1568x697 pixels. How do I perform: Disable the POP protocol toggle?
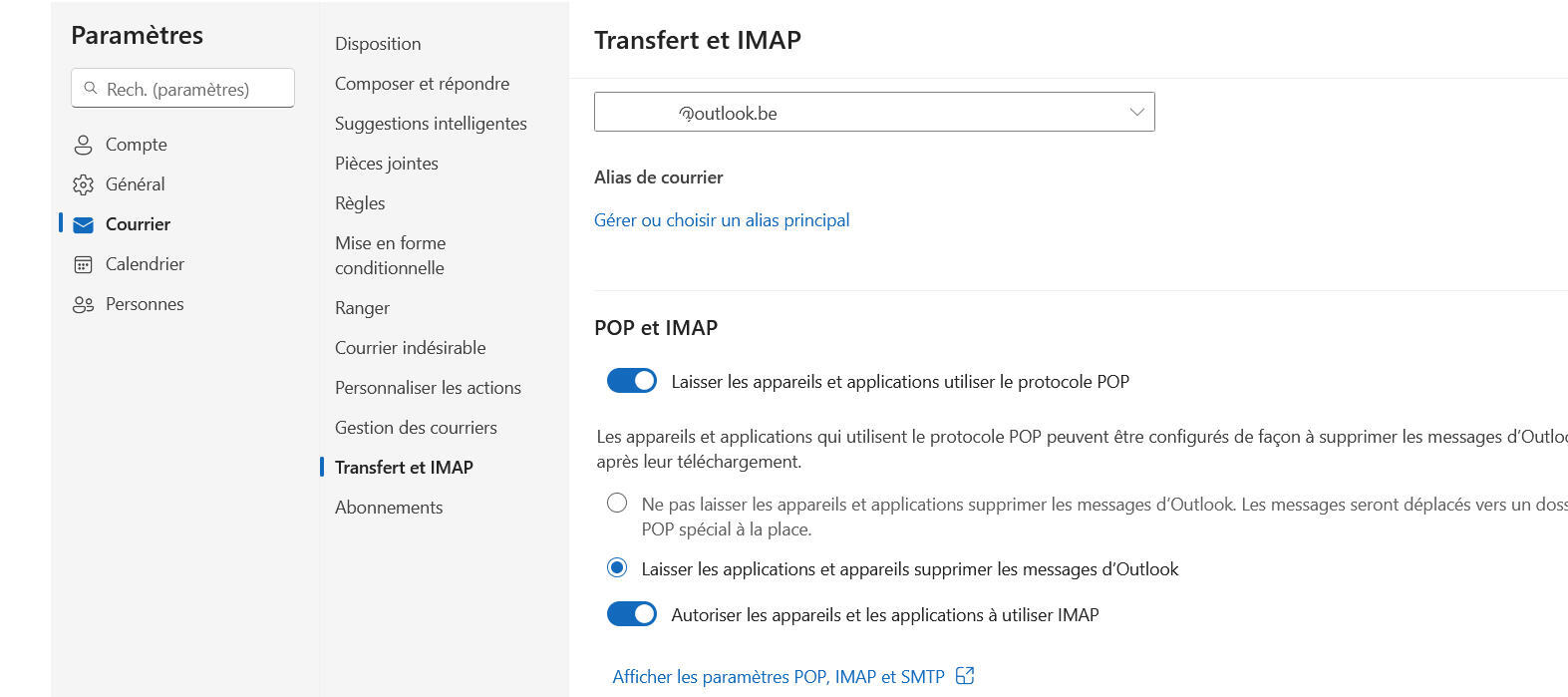point(632,381)
